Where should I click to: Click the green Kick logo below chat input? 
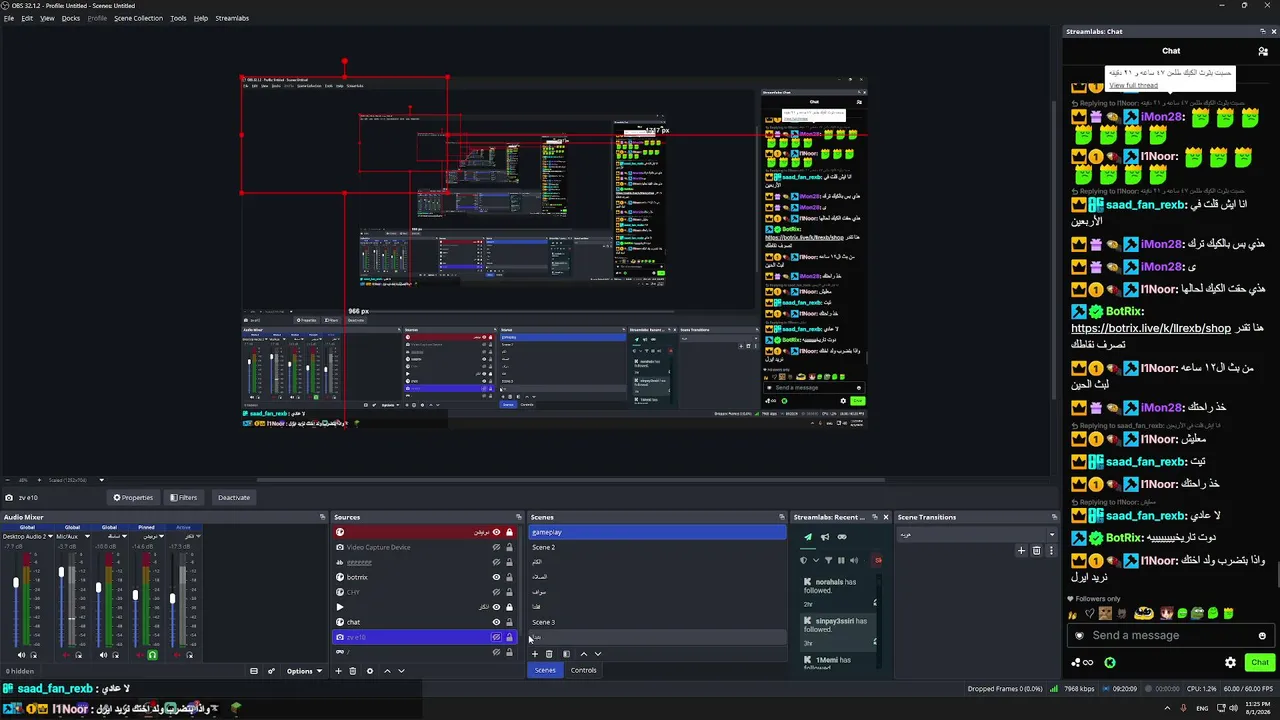click(x=1109, y=662)
